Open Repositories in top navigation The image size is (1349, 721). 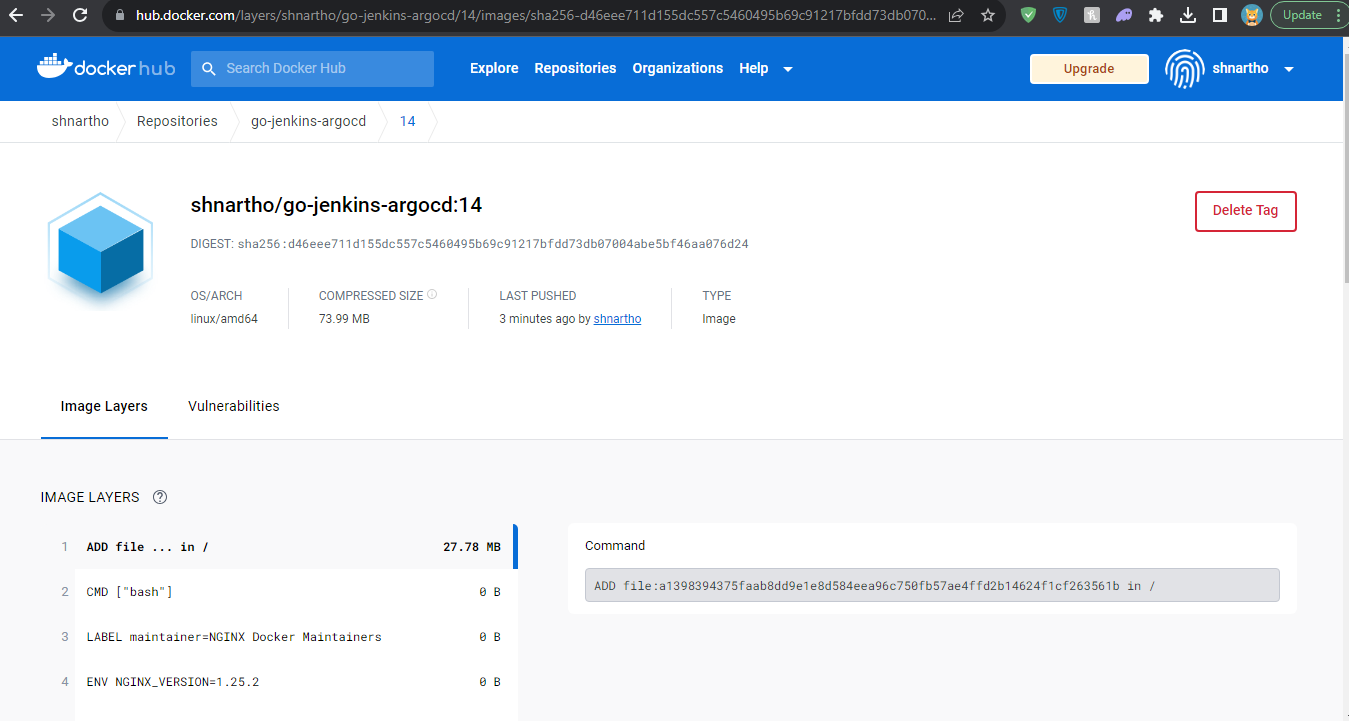click(575, 68)
